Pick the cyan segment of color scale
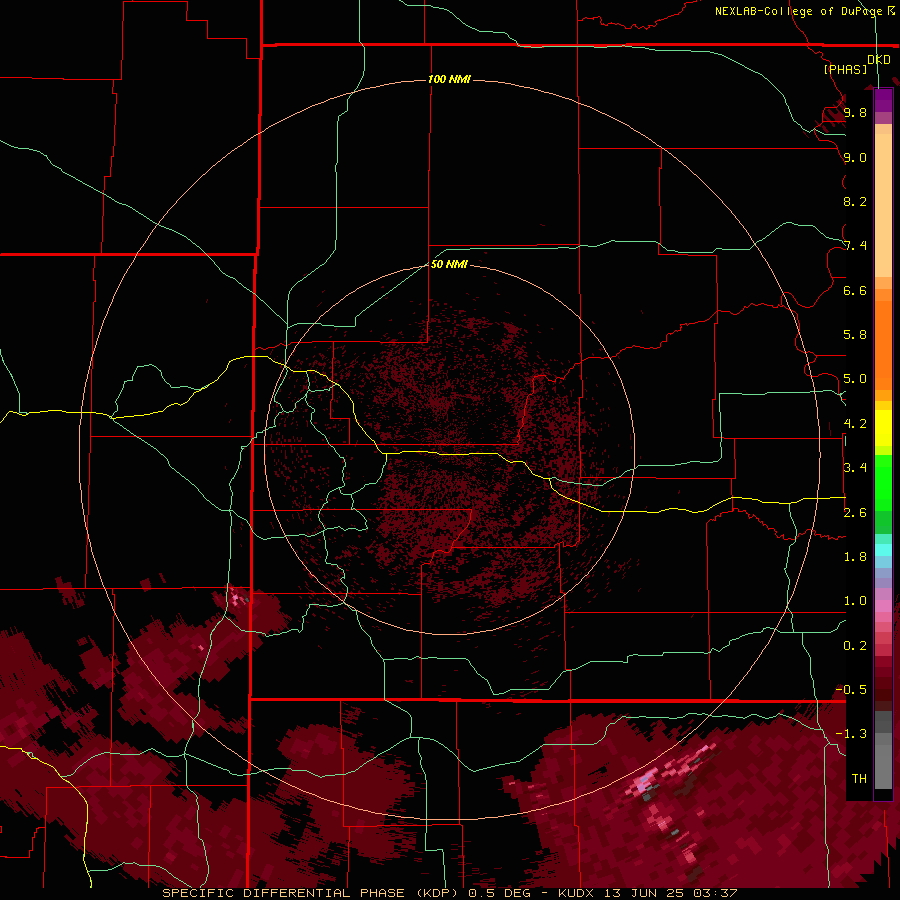 click(x=883, y=550)
